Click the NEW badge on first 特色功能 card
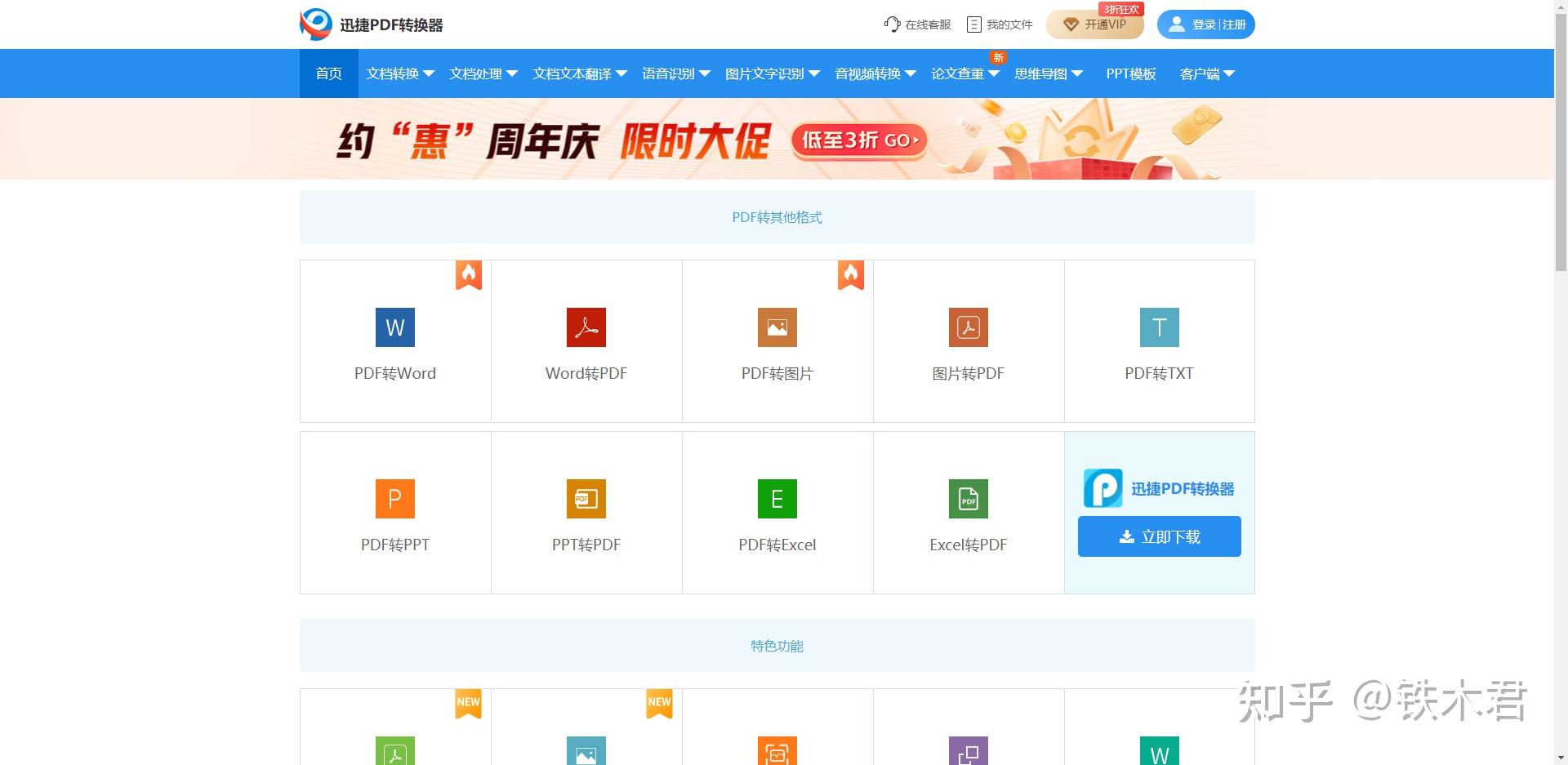Viewport: 1568px width, 765px height. [x=469, y=704]
